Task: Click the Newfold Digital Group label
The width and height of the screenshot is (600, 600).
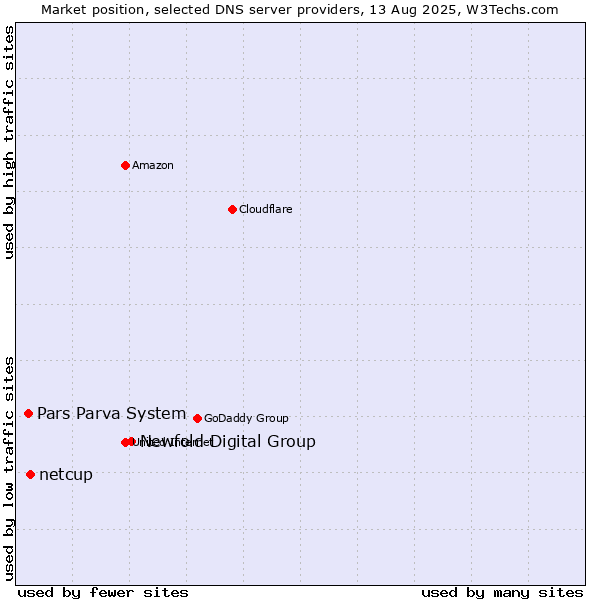Action: tap(228, 441)
